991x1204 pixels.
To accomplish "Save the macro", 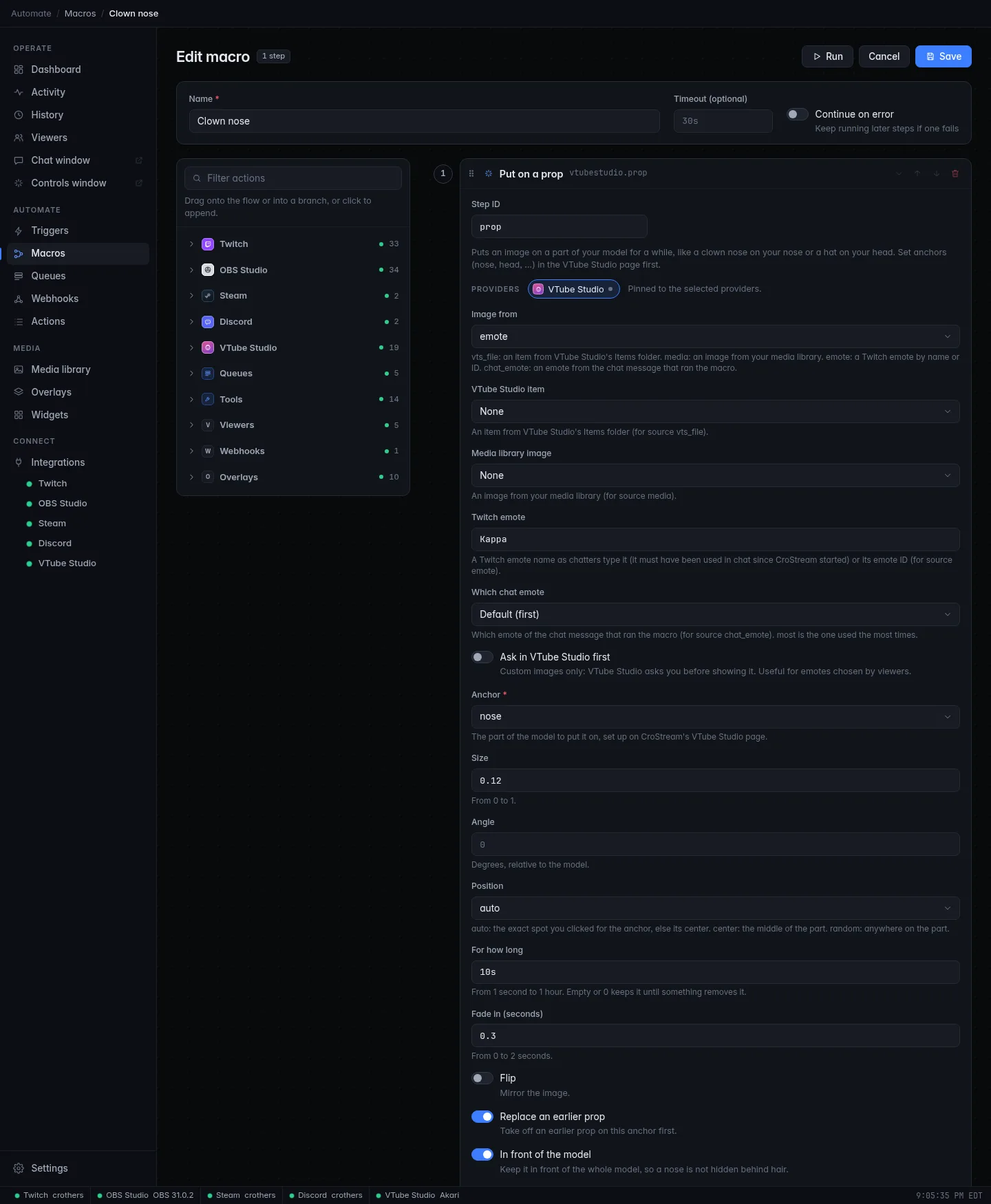I will coord(943,56).
